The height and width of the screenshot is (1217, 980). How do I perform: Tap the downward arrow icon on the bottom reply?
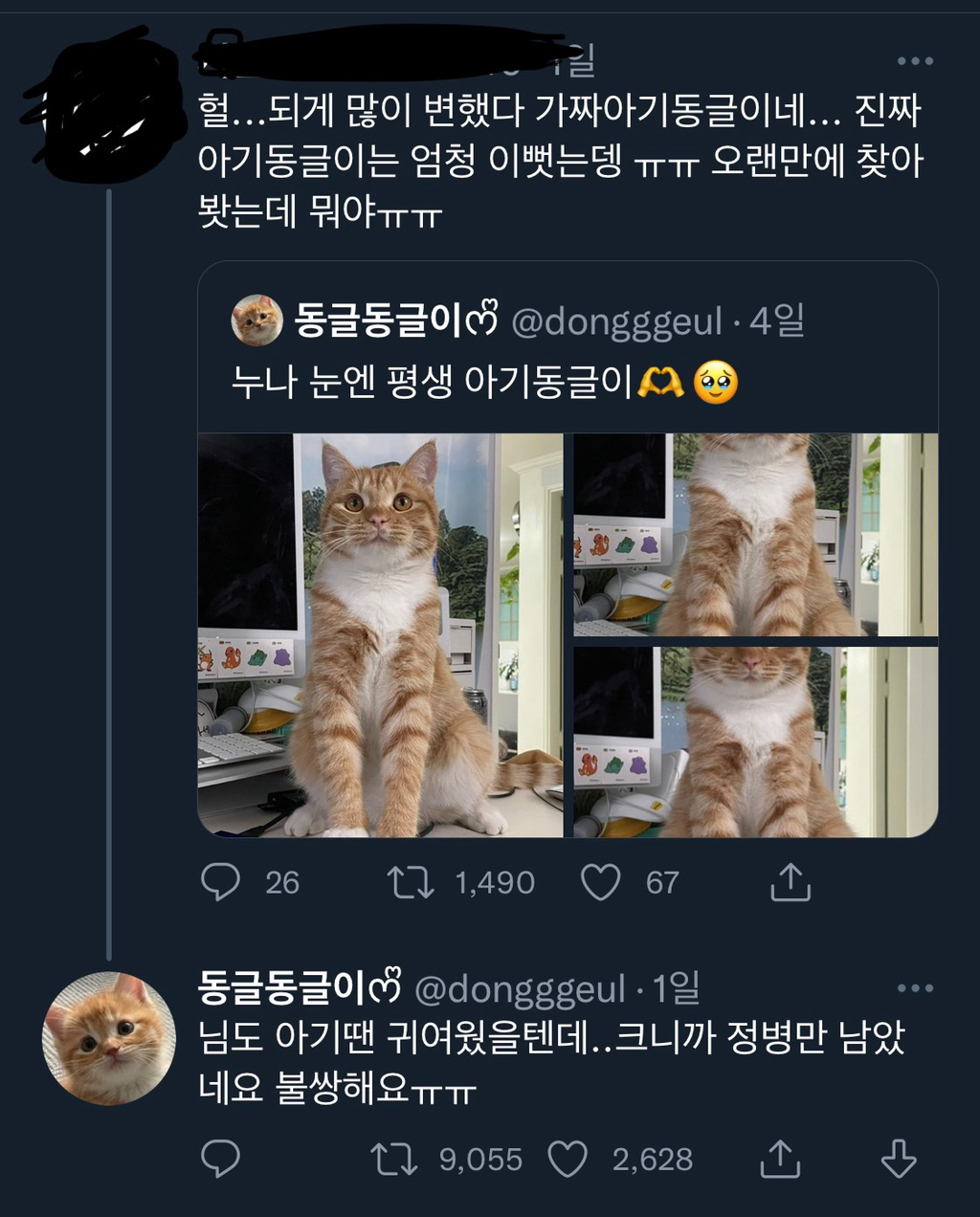pyautogui.click(x=898, y=1160)
